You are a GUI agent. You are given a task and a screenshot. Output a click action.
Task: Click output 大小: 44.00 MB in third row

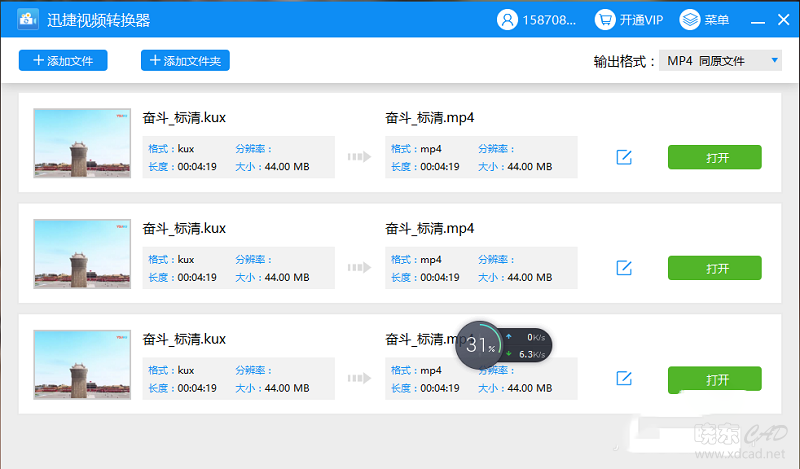coord(515,388)
